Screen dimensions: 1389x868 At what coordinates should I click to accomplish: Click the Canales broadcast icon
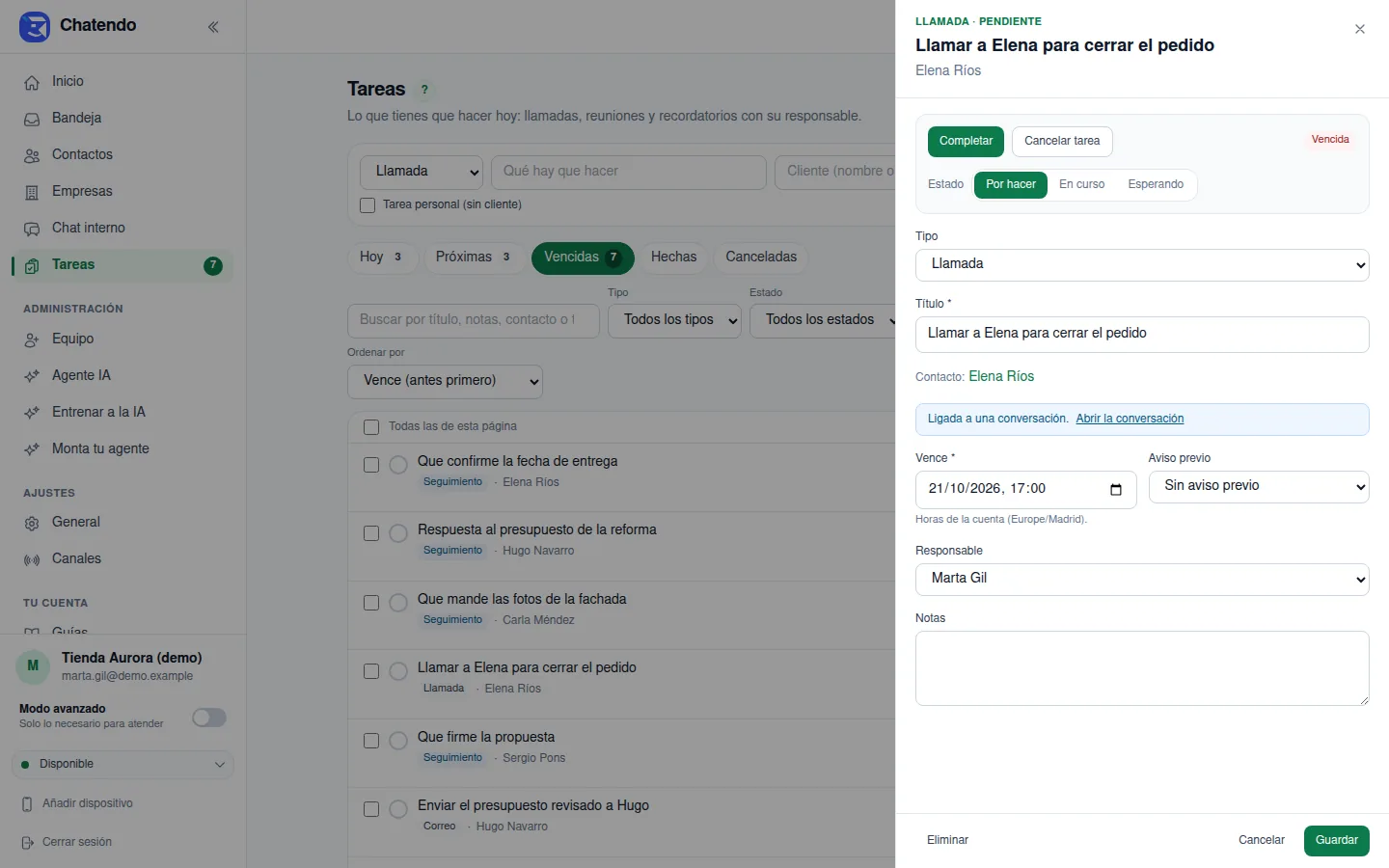(x=32, y=559)
